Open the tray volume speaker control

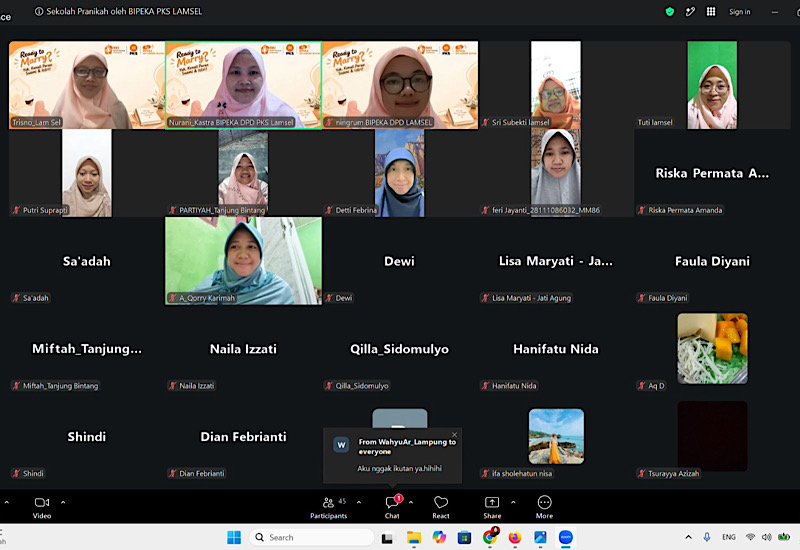766,537
